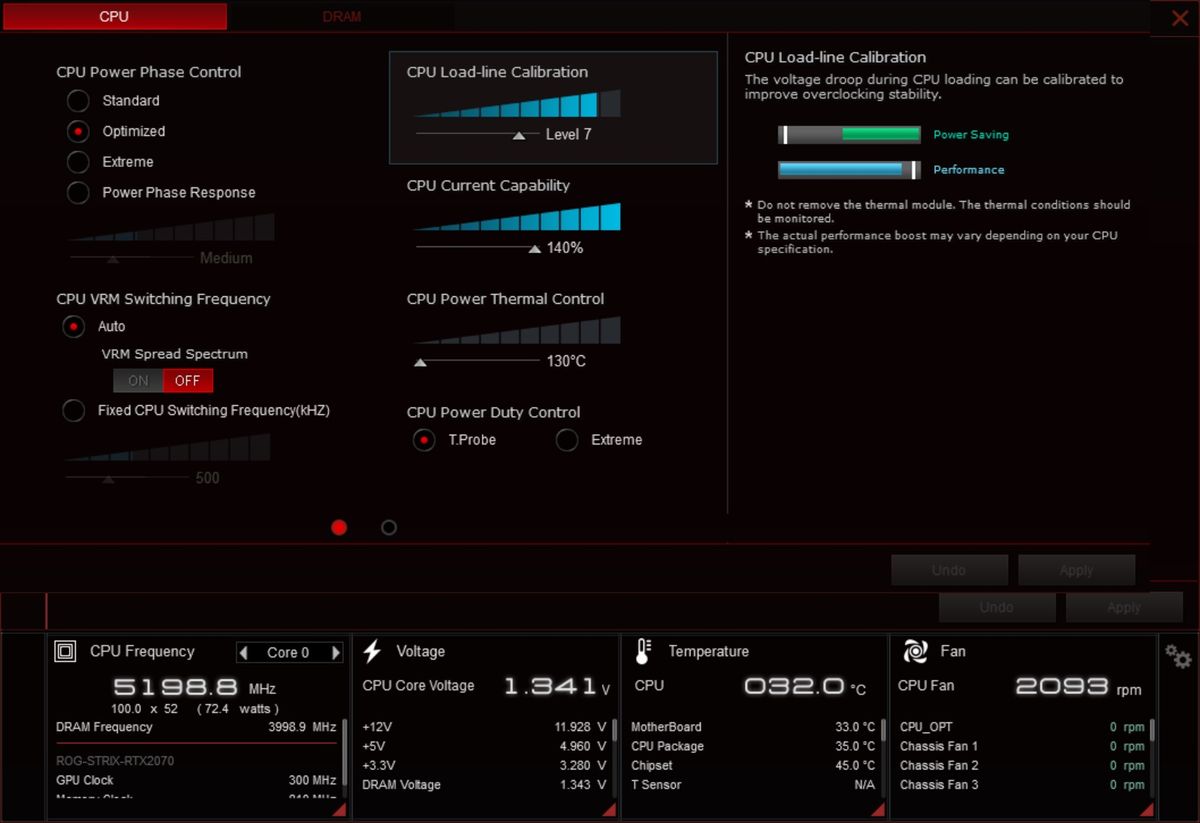Click the CPU Fan 2093 rpm value

1078,687
